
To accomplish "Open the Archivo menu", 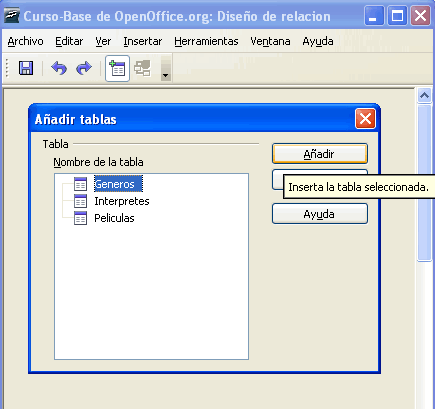I will click(x=25, y=41).
